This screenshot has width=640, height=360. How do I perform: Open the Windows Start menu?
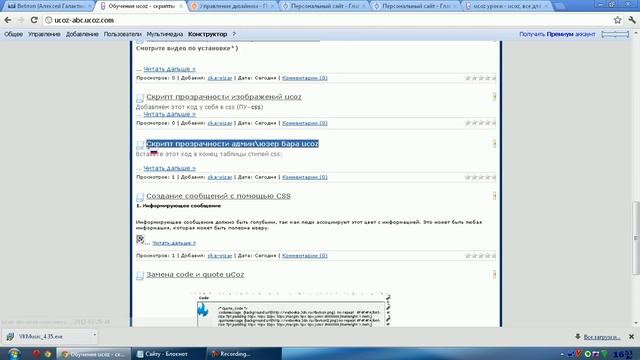click(x=15, y=353)
